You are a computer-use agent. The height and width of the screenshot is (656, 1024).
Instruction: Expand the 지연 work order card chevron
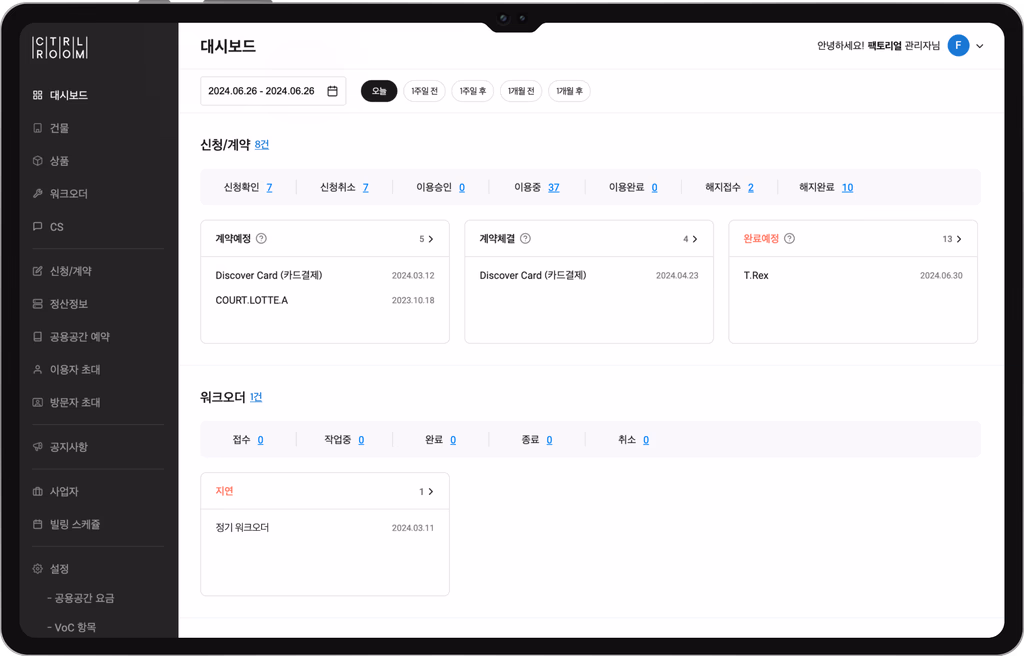click(x=430, y=491)
